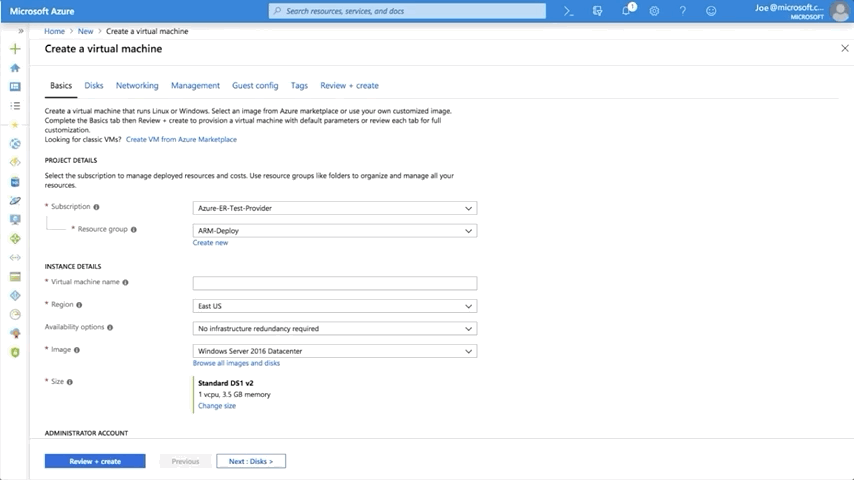Open the Security Center green shield icon

pos(15,353)
